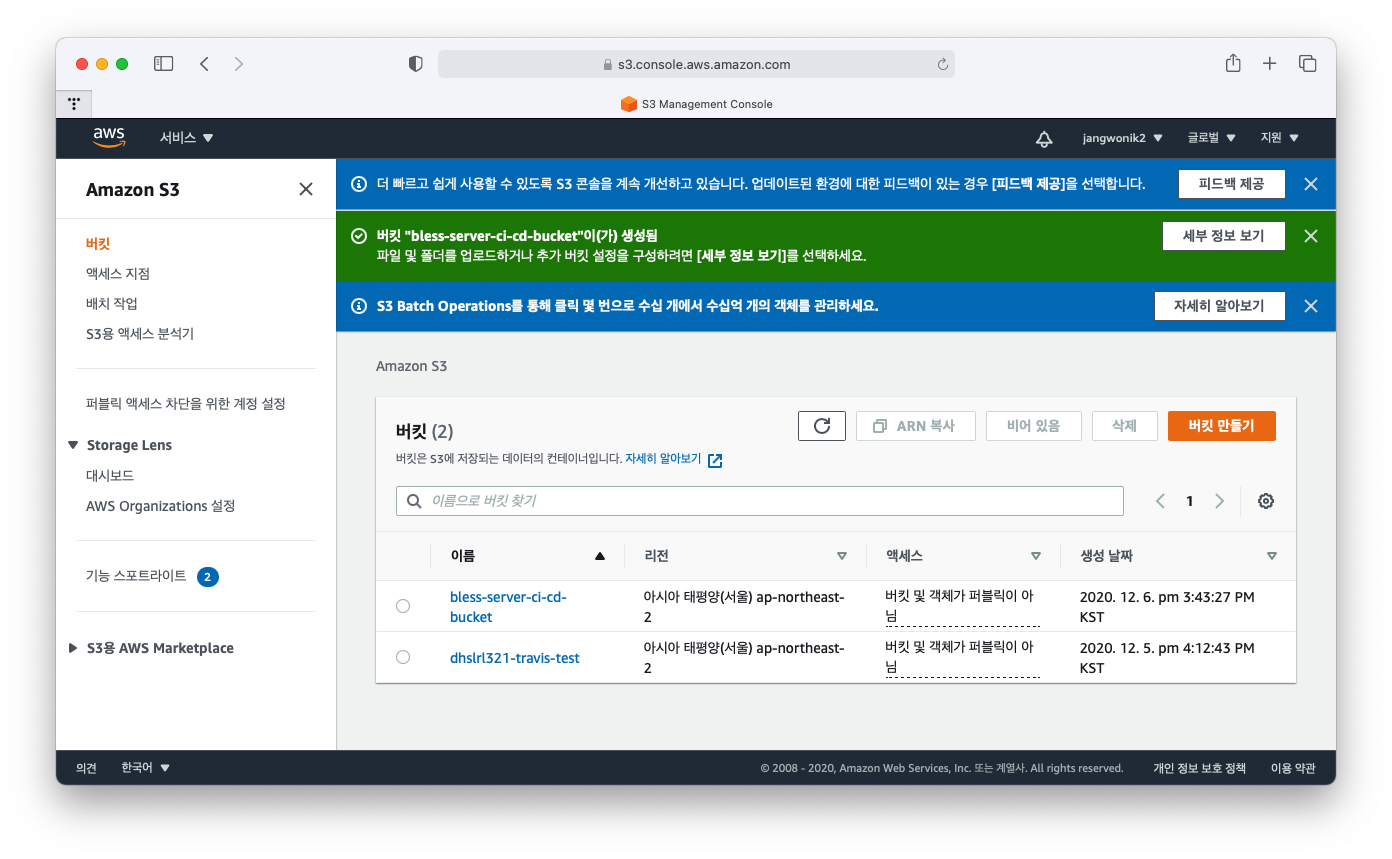Dismiss the S3 Batch Operations banner
This screenshot has height=859, width=1392.
click(1311, 306)
